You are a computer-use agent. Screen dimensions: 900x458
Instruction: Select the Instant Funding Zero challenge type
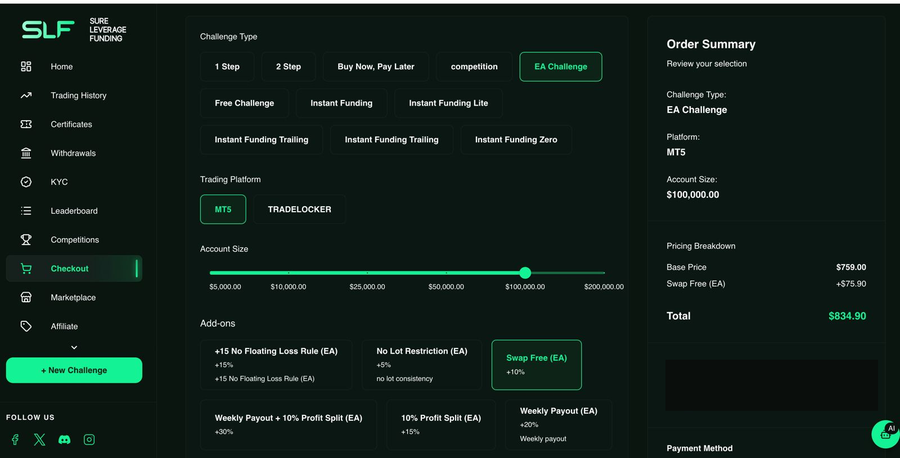(x=516, y=139)
